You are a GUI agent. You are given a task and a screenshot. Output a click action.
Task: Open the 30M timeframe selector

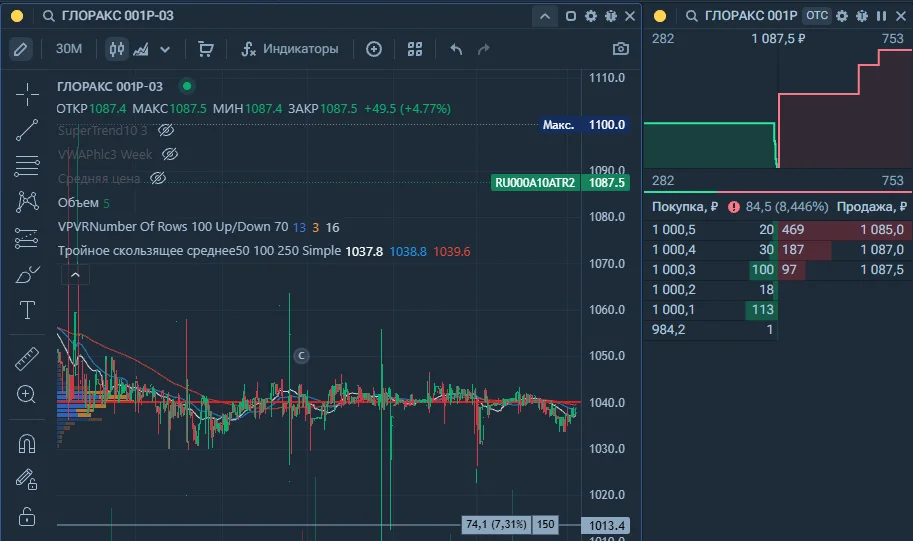tap(69, 49)
